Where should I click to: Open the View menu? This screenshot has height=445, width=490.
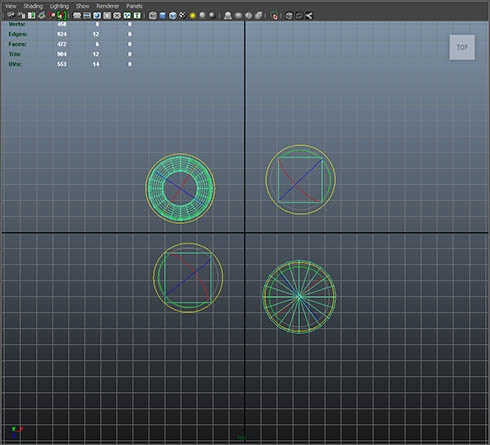tap(10, 6)
